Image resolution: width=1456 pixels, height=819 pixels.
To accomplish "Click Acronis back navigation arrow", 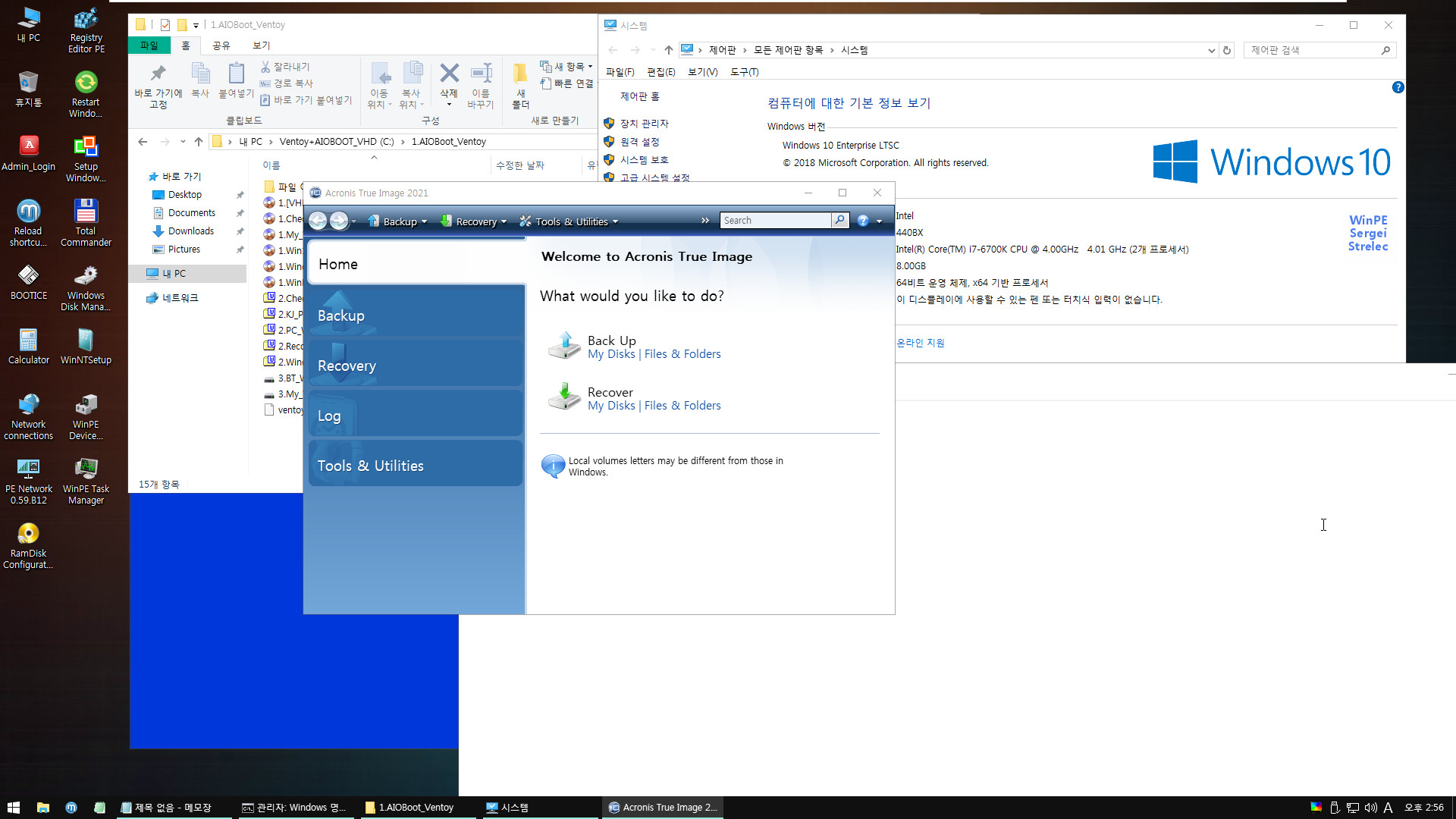I will click(x=318, y=221).
